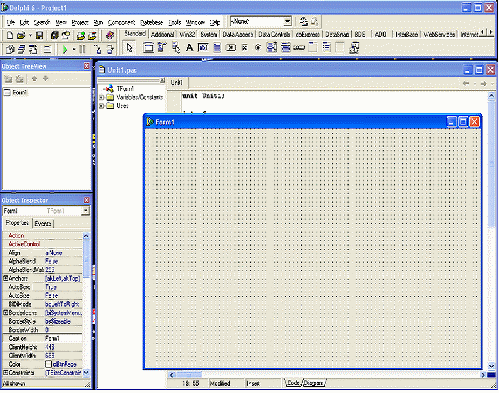Switch to the ADO palette tab
This screenshot has height=393, width=499.
[x=380, y=34]
